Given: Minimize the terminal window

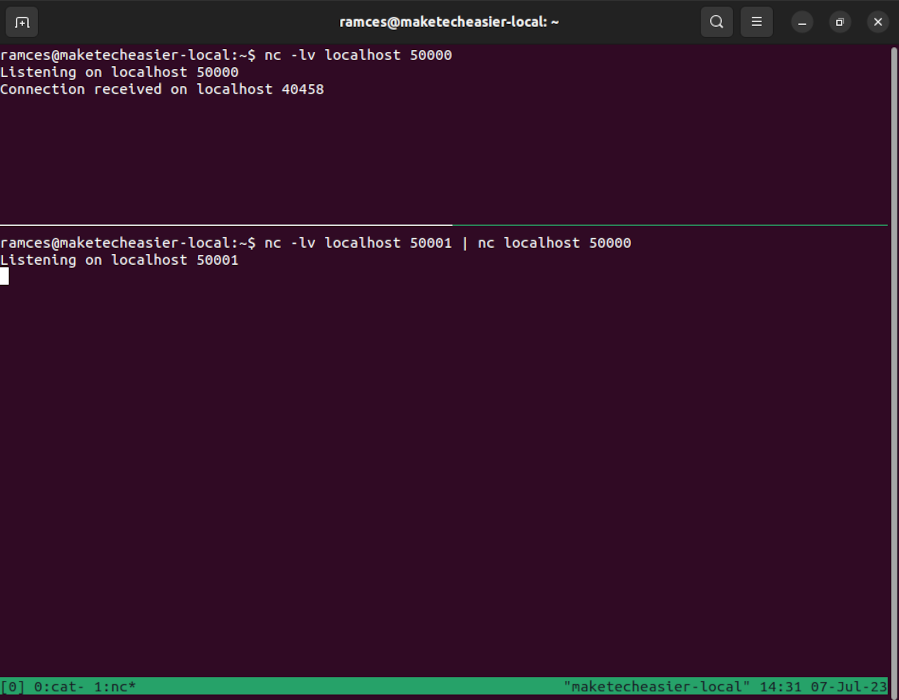Looking at the screenshot, I should tap(802, 23).
